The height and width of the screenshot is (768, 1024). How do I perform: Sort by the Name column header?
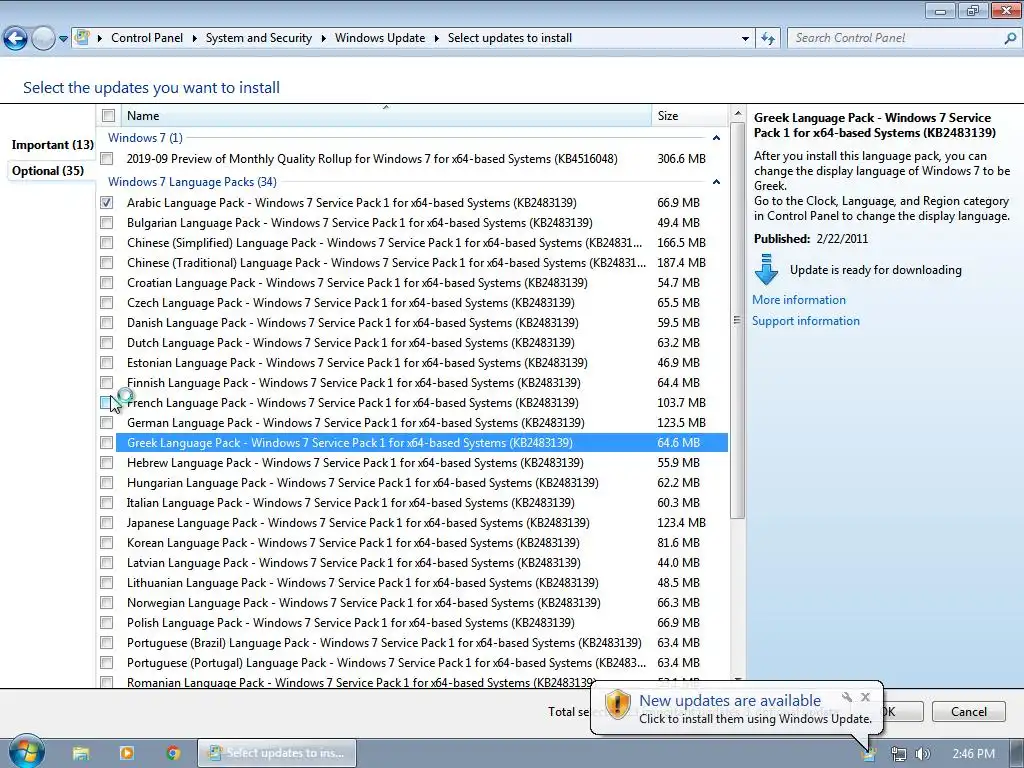(x=386, y=116)
